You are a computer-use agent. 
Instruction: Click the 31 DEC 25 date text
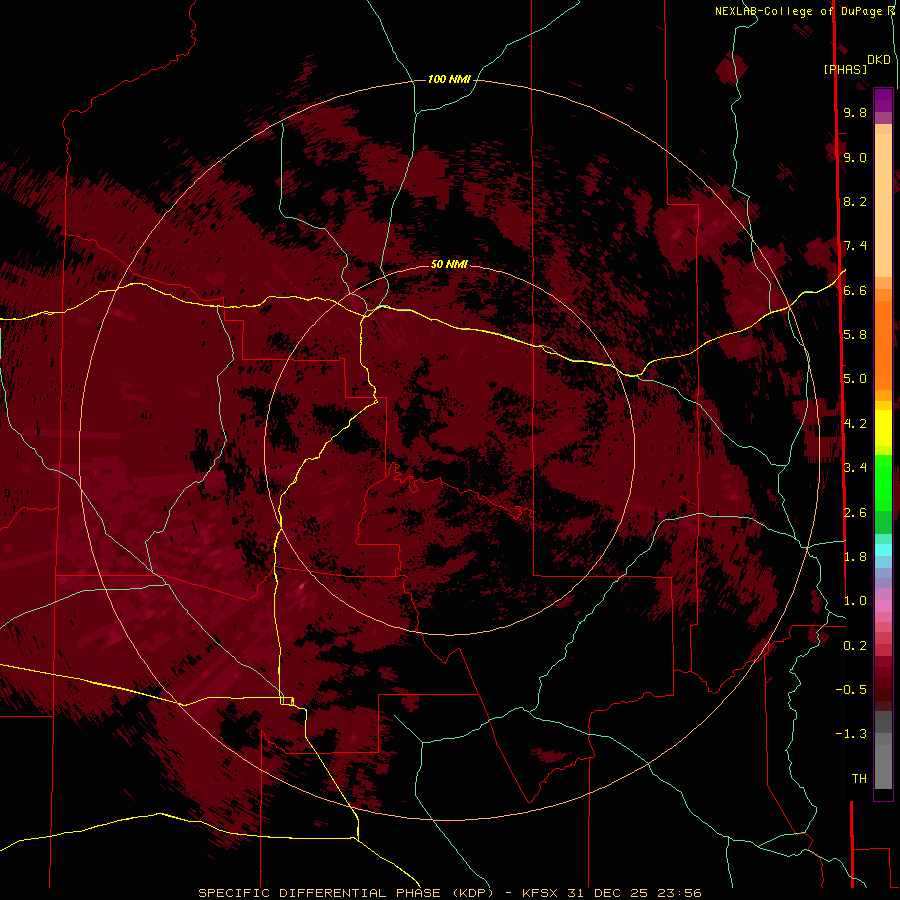click(x=607, y=893)
